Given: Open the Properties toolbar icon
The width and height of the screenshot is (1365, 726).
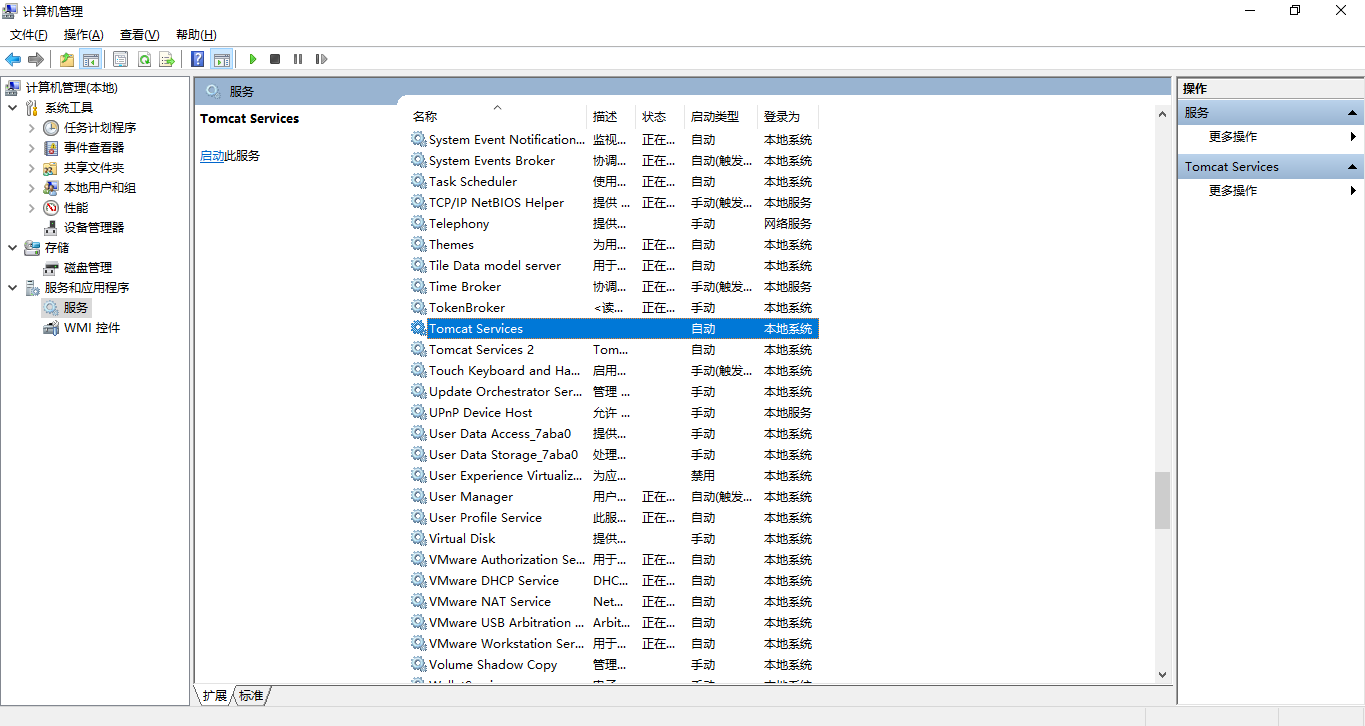Looking at the screenshot, I should [121, 59].
